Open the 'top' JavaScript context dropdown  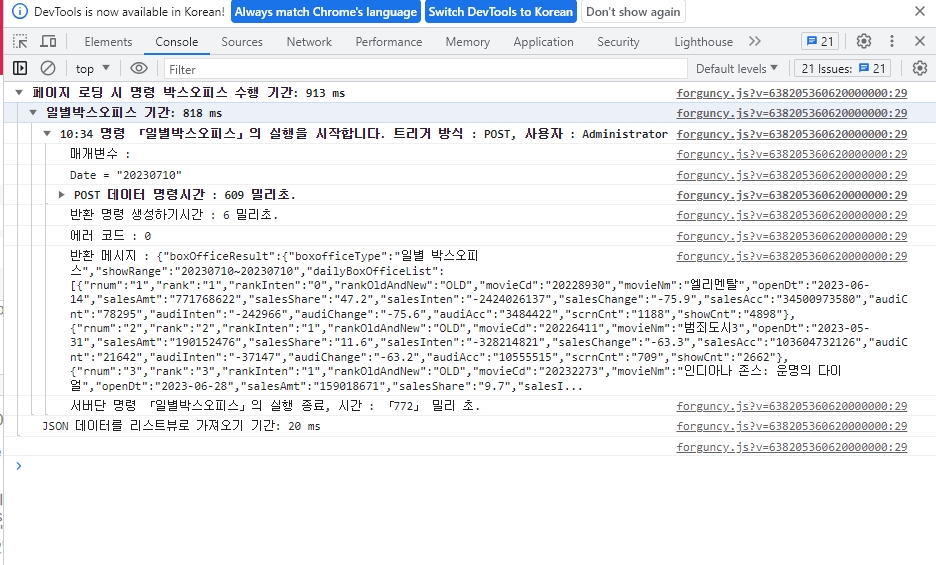[x=93, y=68]
